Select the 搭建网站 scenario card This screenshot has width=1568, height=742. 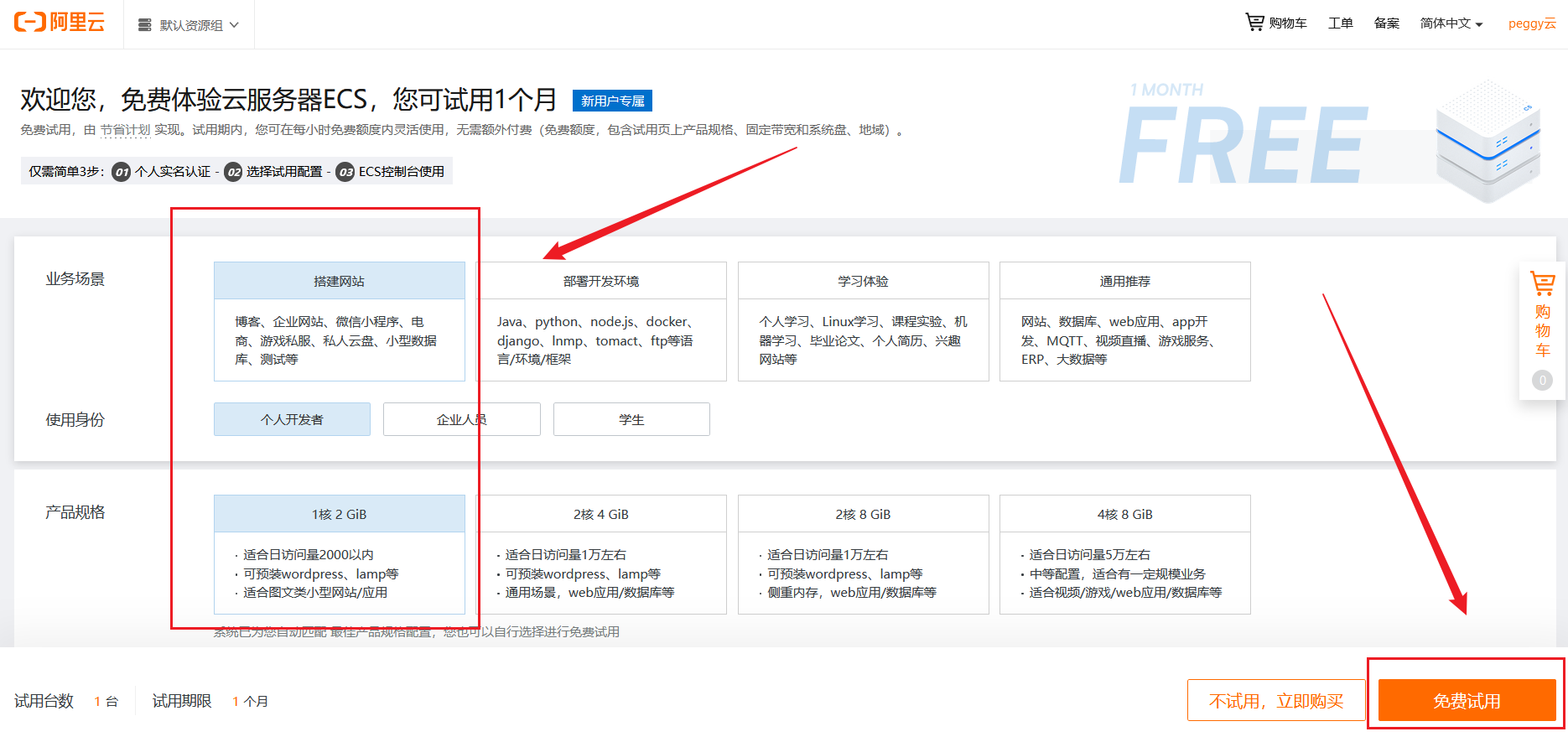pyautogui.click(x=340, y=321)
